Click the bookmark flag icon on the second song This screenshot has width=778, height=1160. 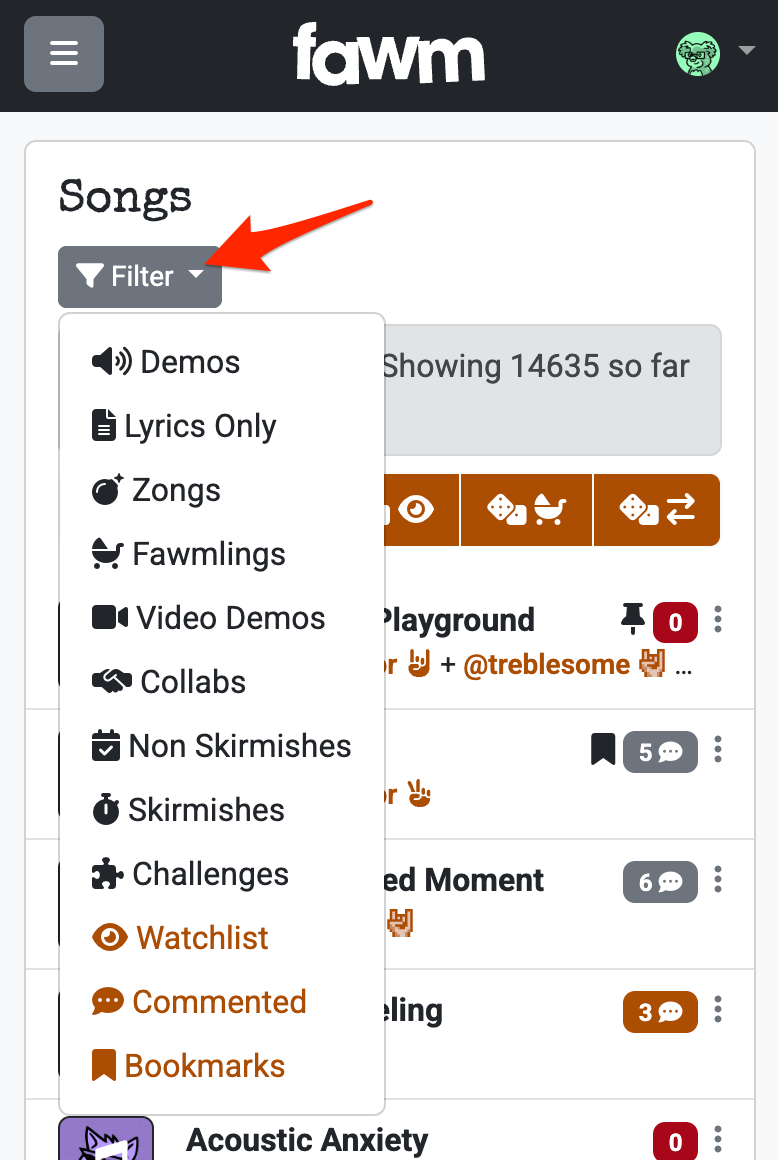click(603, 750)
